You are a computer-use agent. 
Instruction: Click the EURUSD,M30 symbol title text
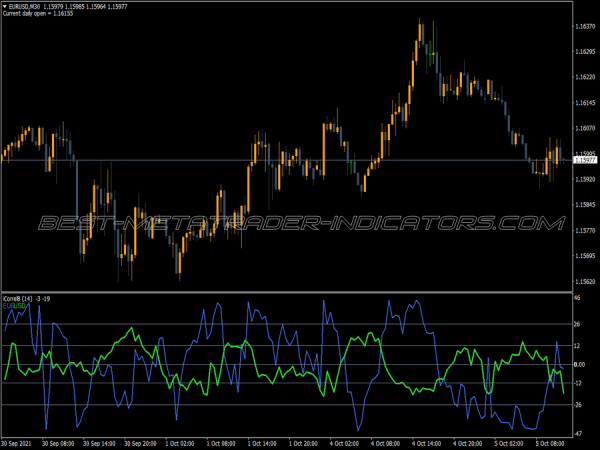click(x=24, y=7)
